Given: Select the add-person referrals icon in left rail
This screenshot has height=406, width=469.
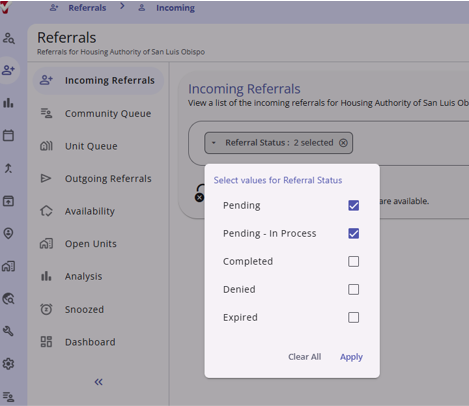Looking at the screenshot, I should 9,70.
